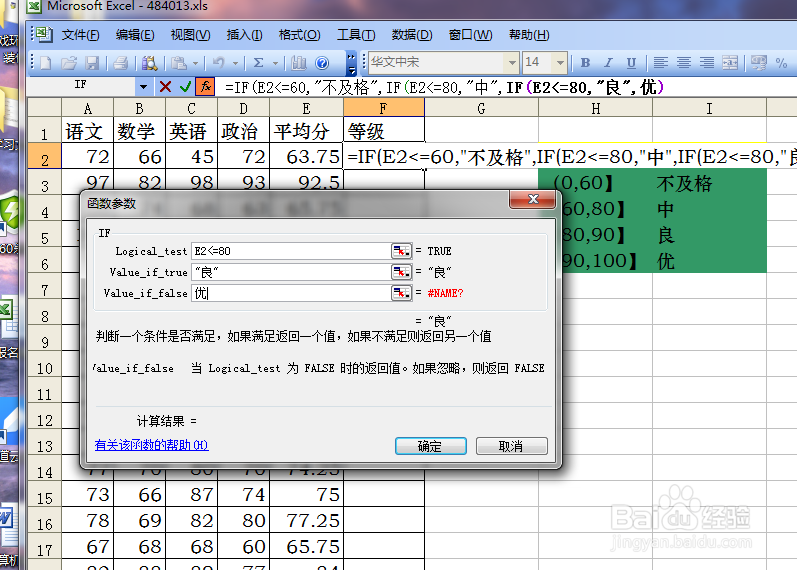
Task: Open the 文件(F) menu
Action: coord(80,35)
